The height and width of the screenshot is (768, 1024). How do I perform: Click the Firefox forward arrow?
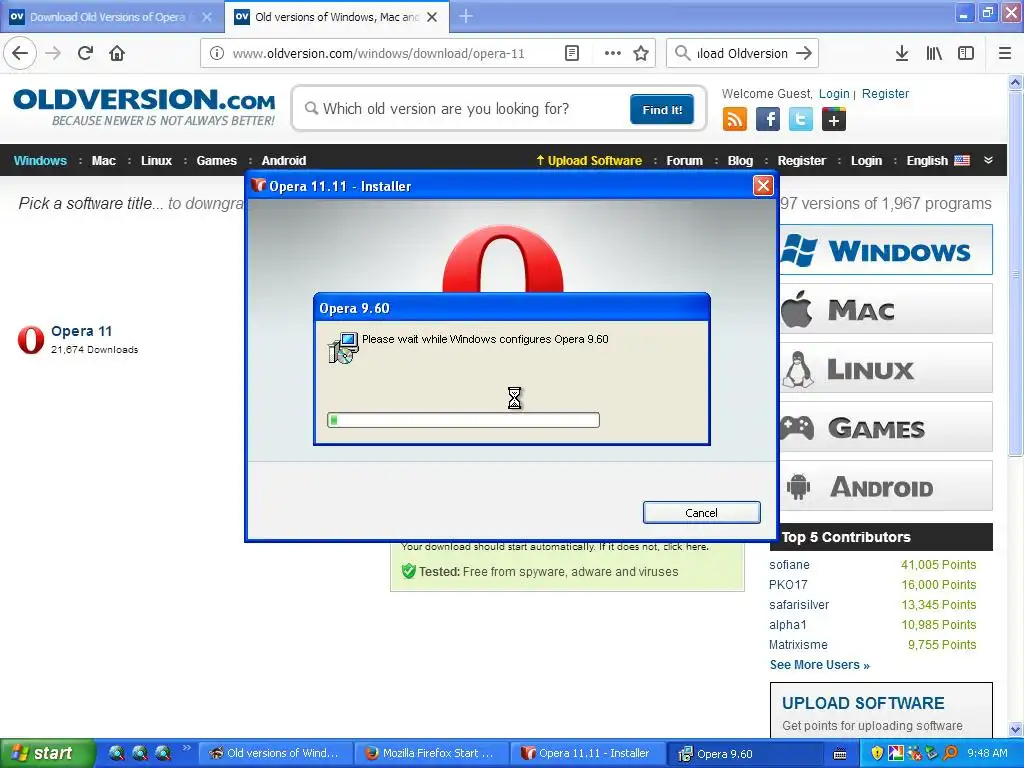coord(53,53)
